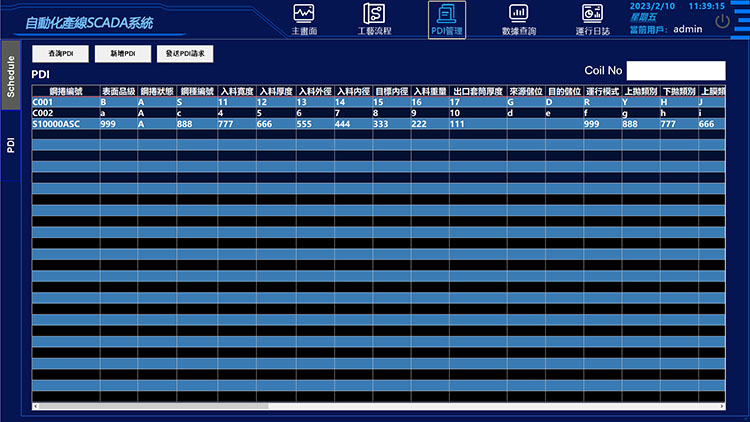Click the 2023/2/10 date display
The width and height of the screenshot is (750, 422).
pyautogui.click(x=652, y=6)
